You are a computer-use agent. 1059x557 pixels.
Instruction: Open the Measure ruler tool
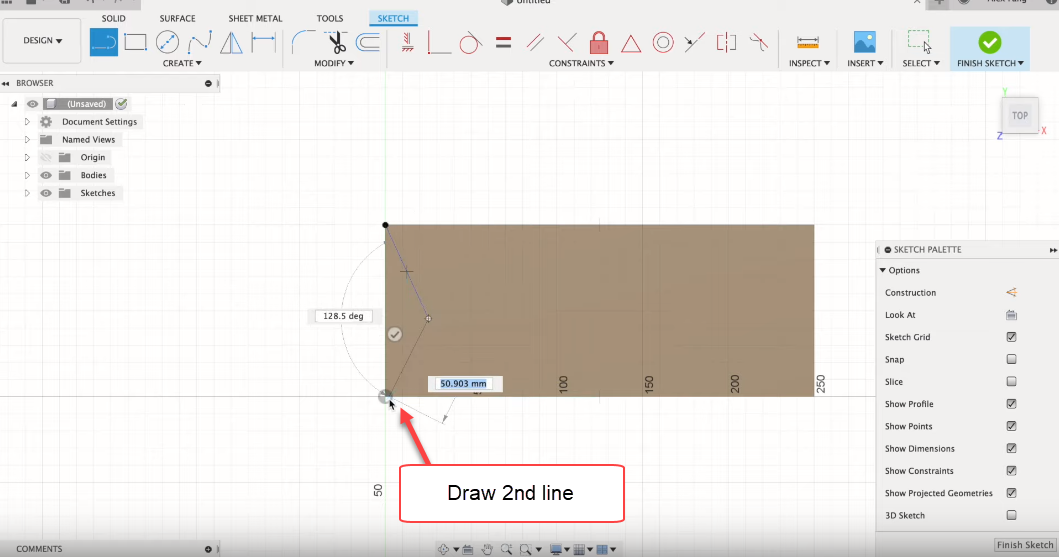point(808,43)
